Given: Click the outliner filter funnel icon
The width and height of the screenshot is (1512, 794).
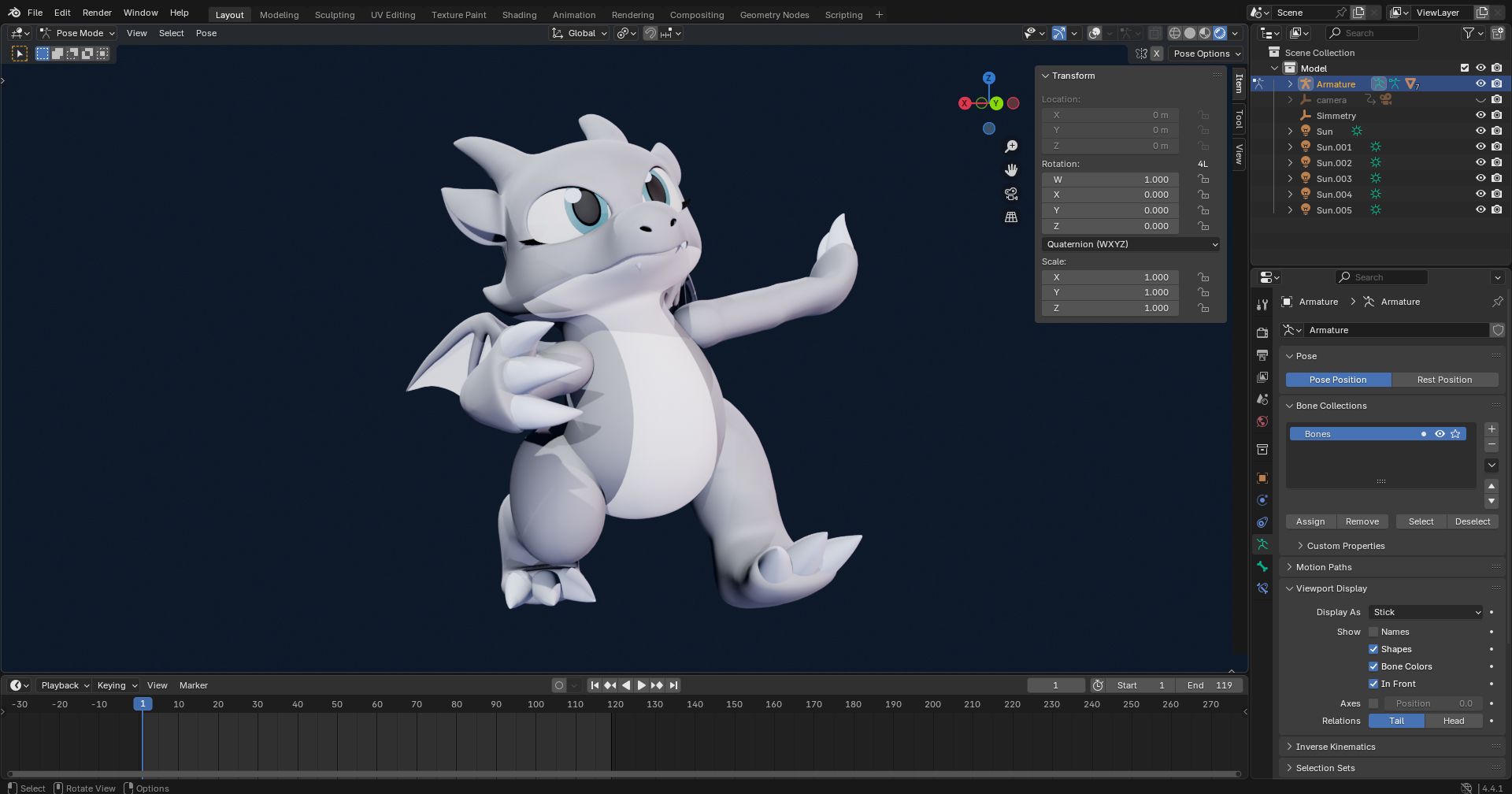Looking at the screenshot, I should [x=1469, y=33].
